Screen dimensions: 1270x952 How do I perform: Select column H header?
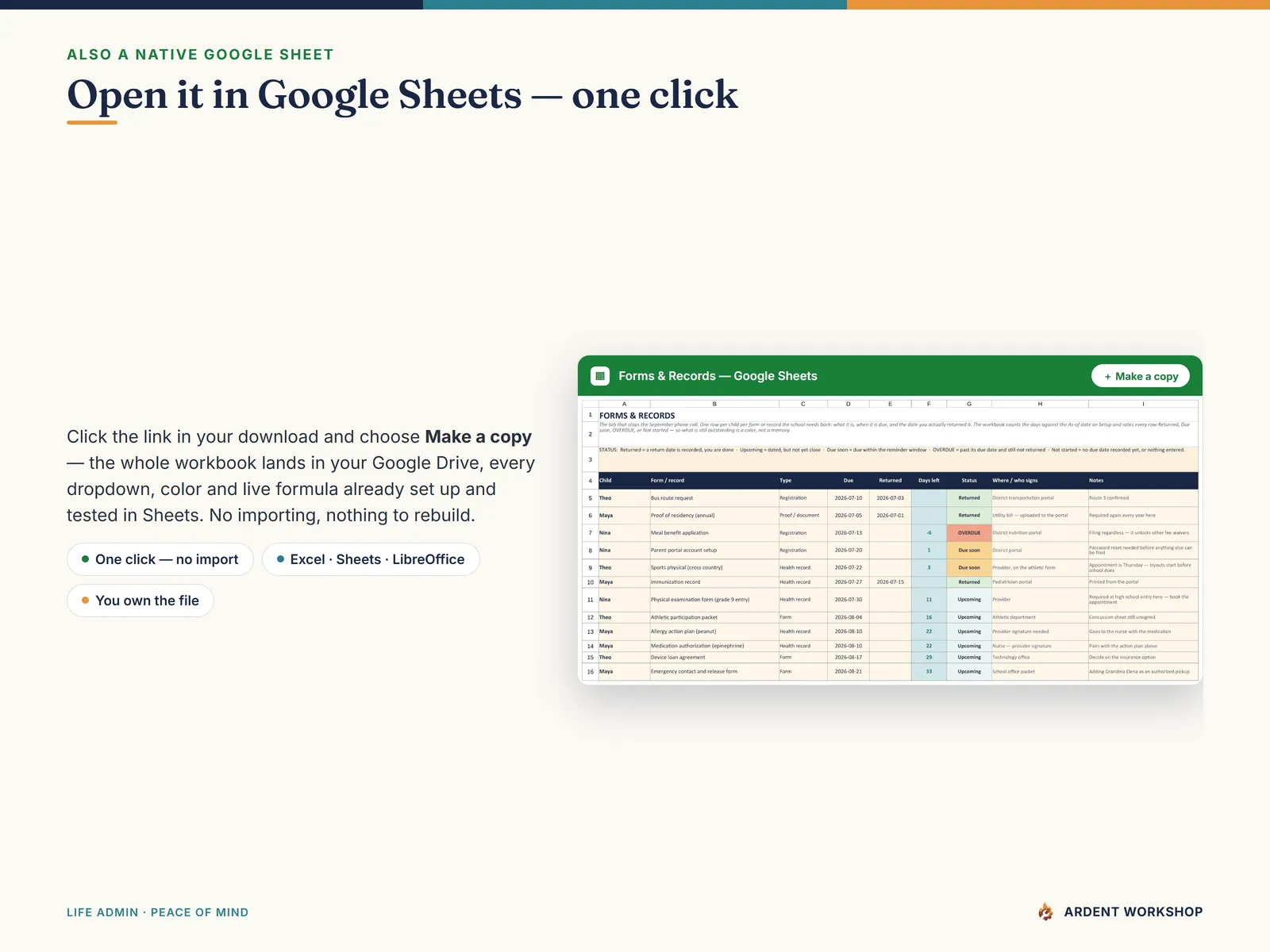pyautogui.click(x=1040, y=404)
